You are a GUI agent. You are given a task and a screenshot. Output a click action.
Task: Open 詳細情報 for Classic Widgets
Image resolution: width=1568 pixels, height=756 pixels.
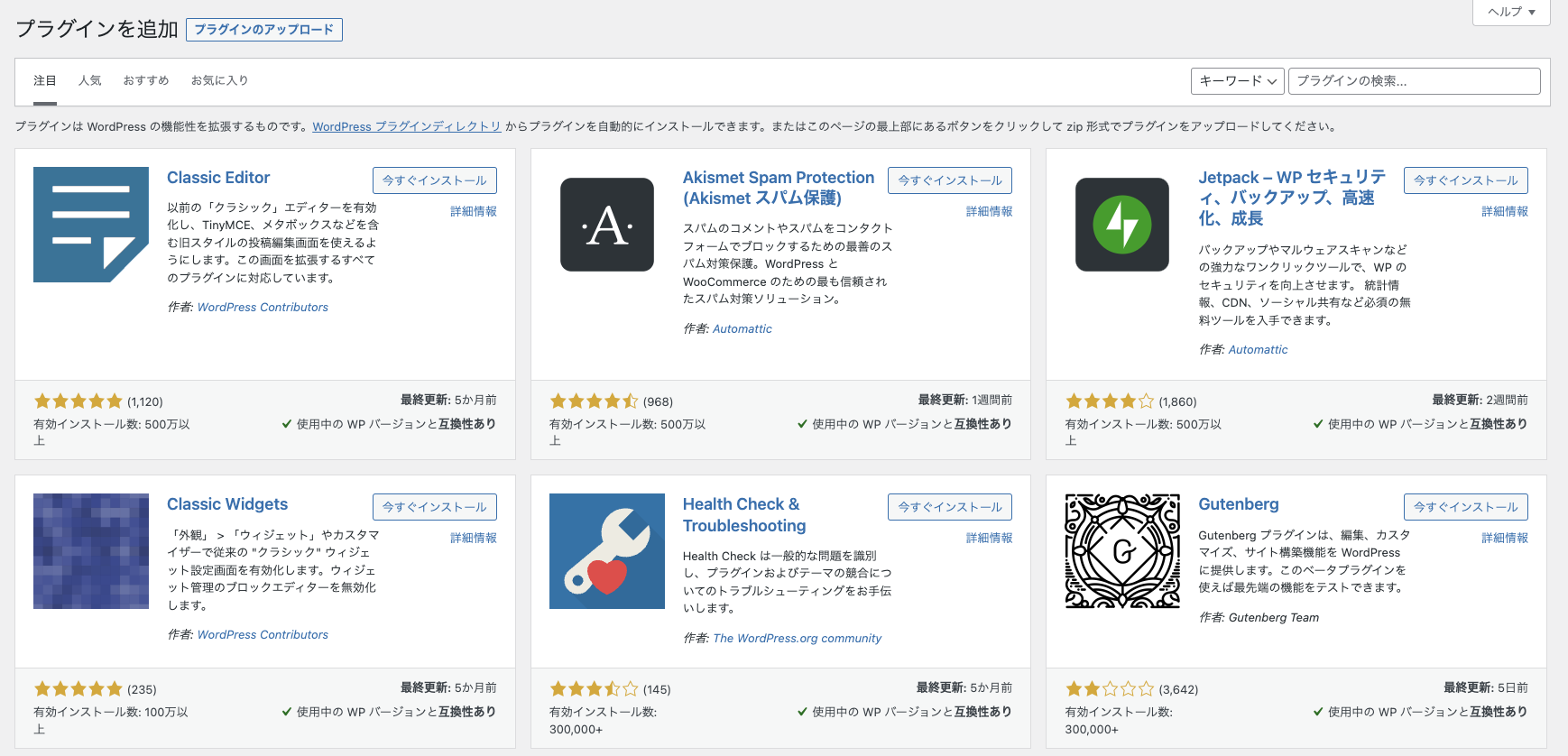[474, 538]
